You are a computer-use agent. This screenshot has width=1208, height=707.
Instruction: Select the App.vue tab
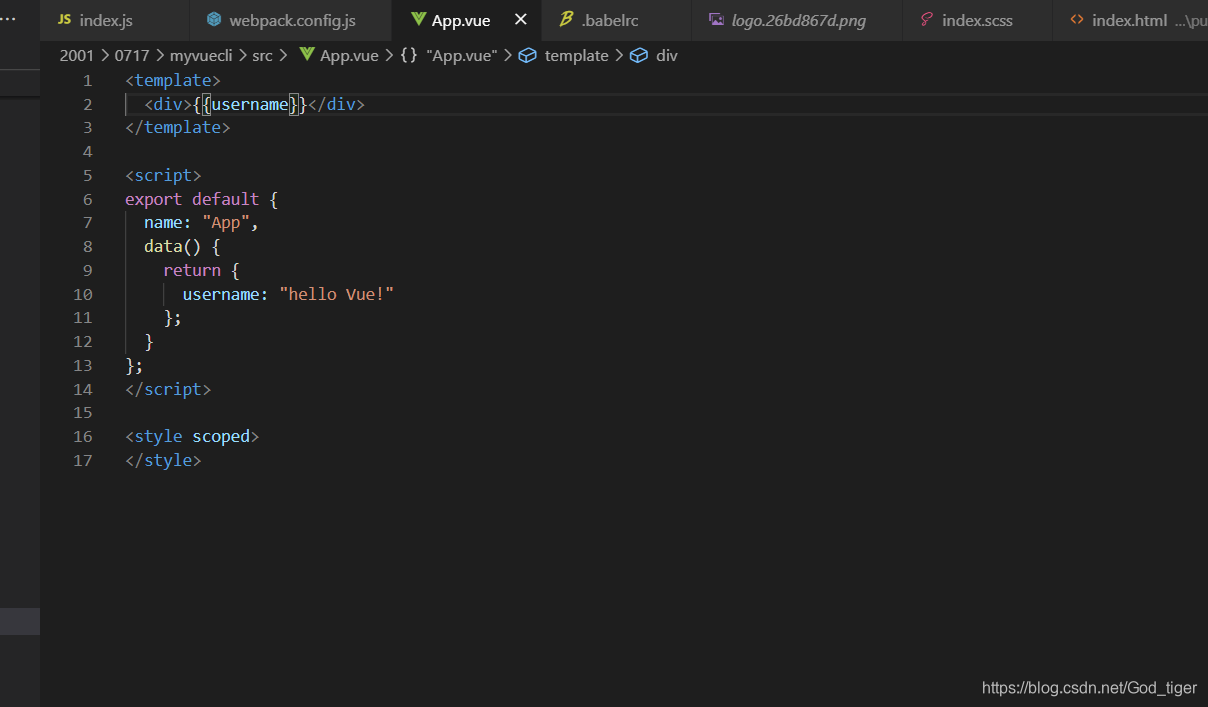[466, 20]
